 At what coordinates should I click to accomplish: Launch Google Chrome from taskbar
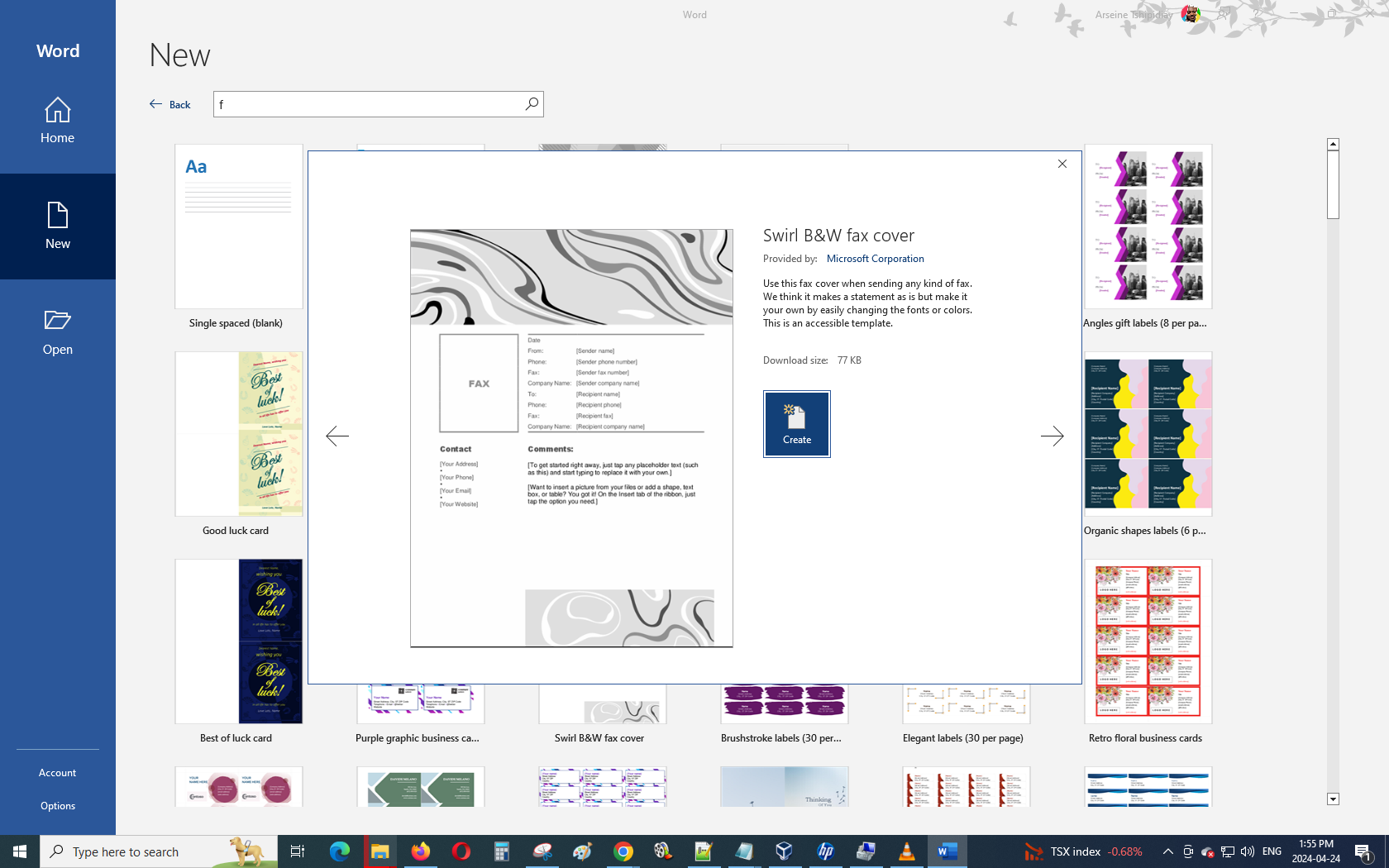pos(623,851)
